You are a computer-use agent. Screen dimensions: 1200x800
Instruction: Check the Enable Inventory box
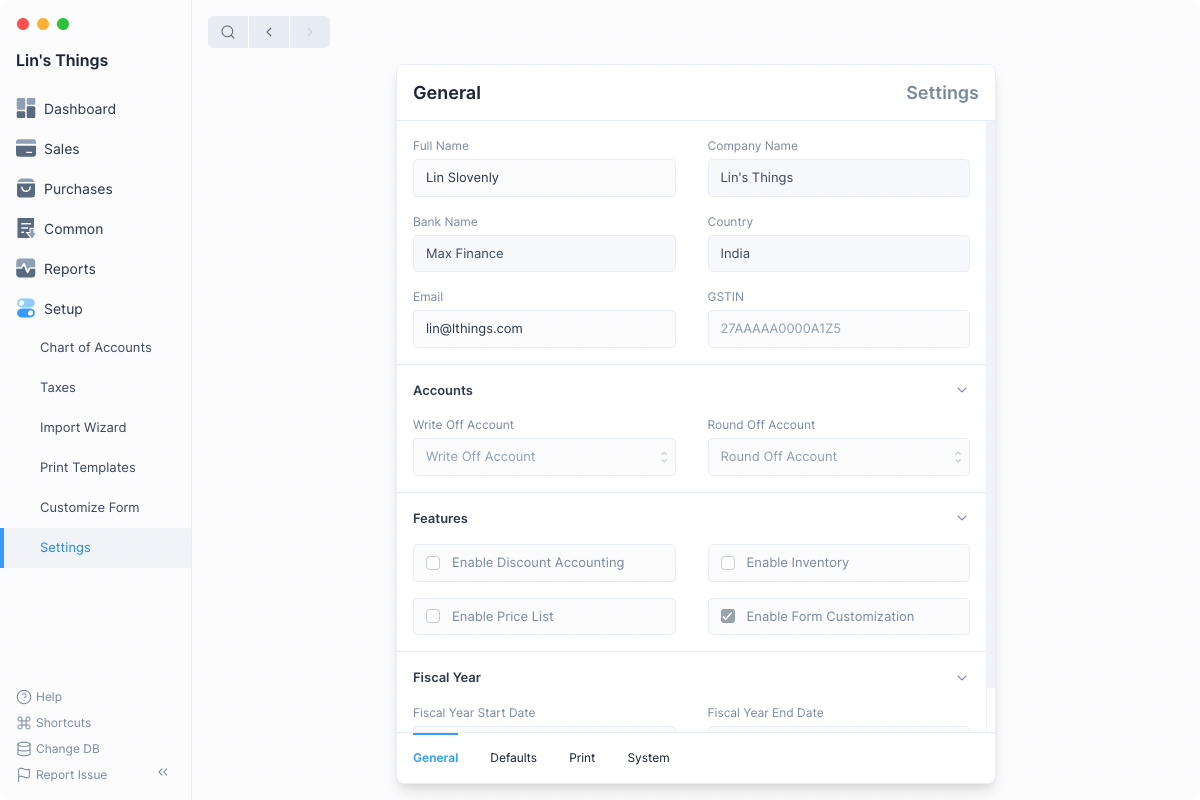(x=728, y=563)
